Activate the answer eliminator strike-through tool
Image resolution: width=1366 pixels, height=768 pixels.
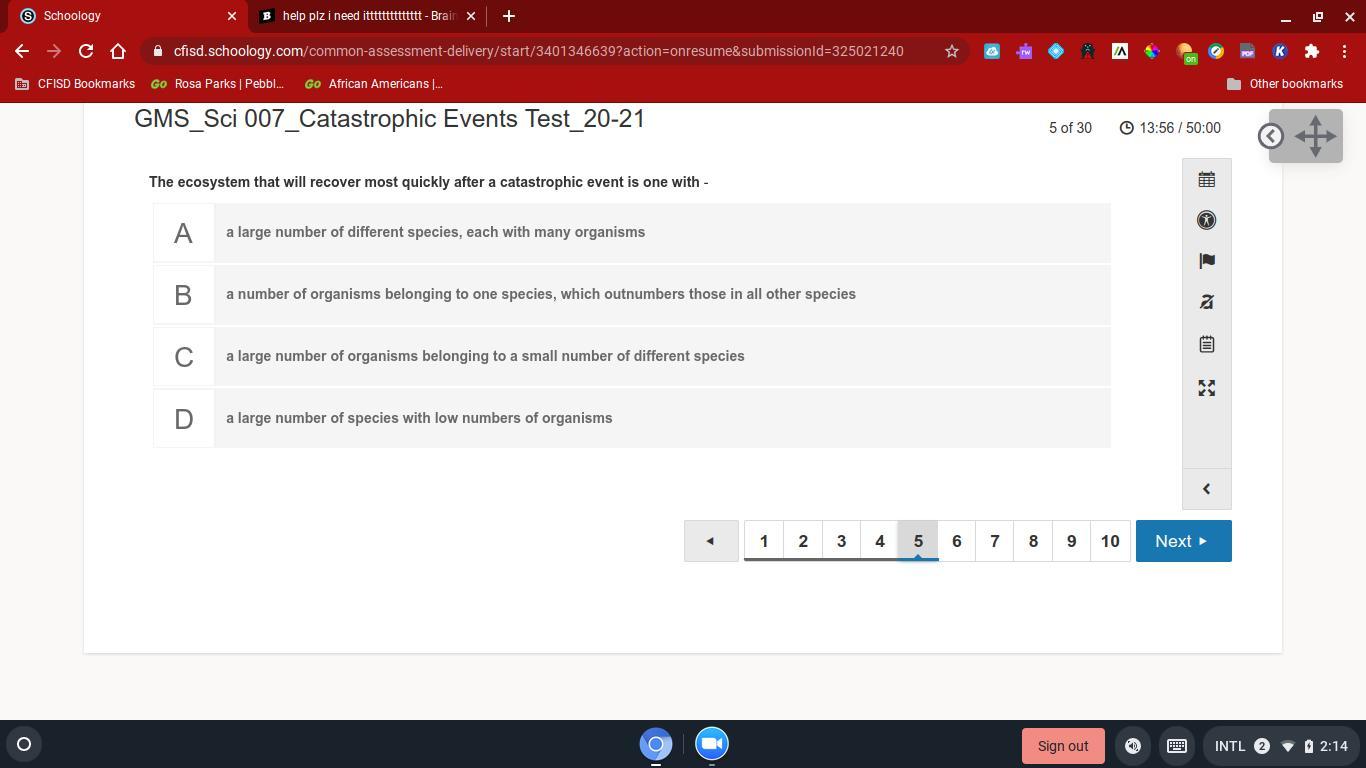point(1206,302)
